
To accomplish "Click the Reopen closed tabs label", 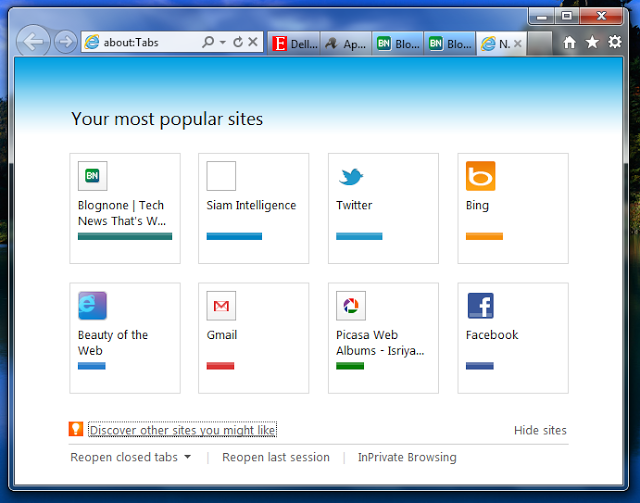I will click(124, 457).
